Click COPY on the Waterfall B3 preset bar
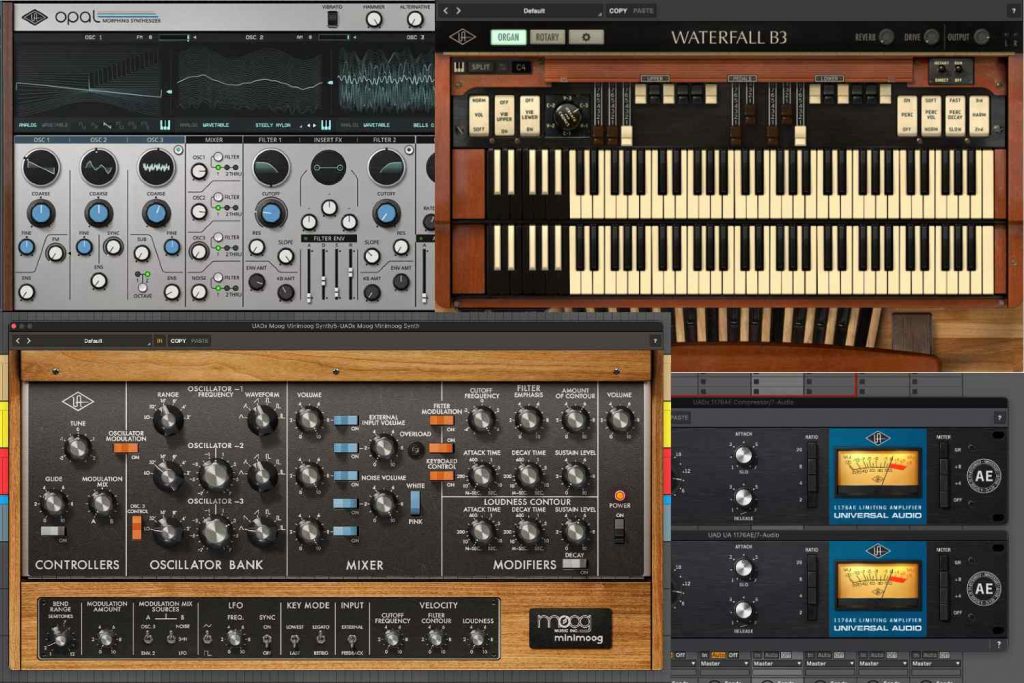The height and width of the screenshot is (683, 1024). (x=618, y=10)
